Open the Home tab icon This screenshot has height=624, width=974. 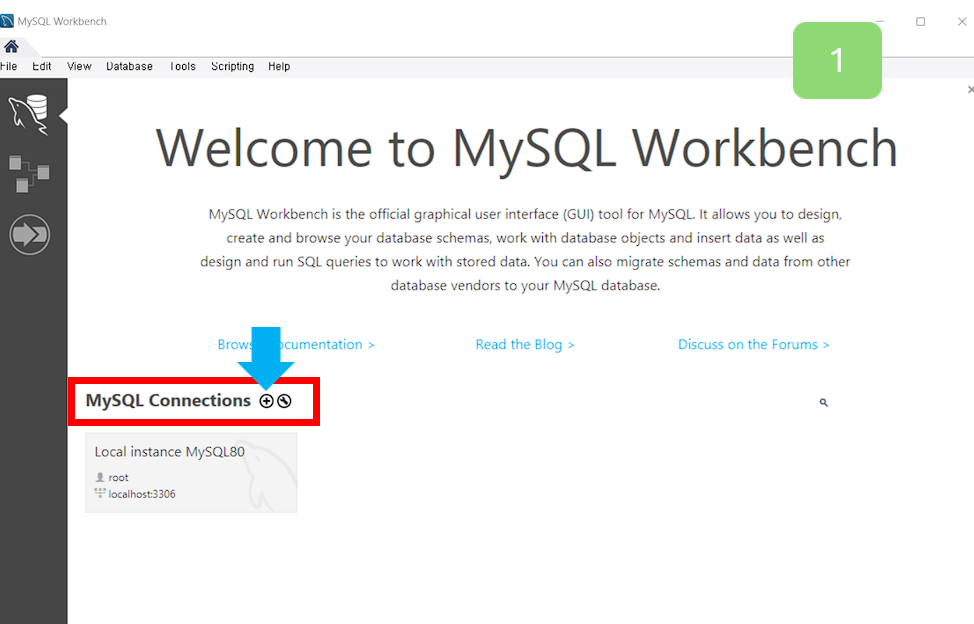point(11,47)
